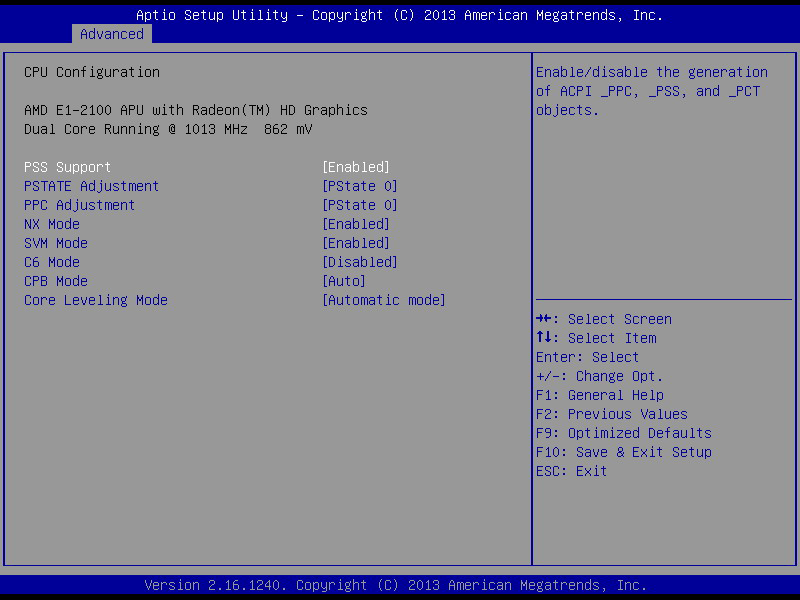
Task: Toggle SVM Mode Enabled value
Action: point(356,243)
